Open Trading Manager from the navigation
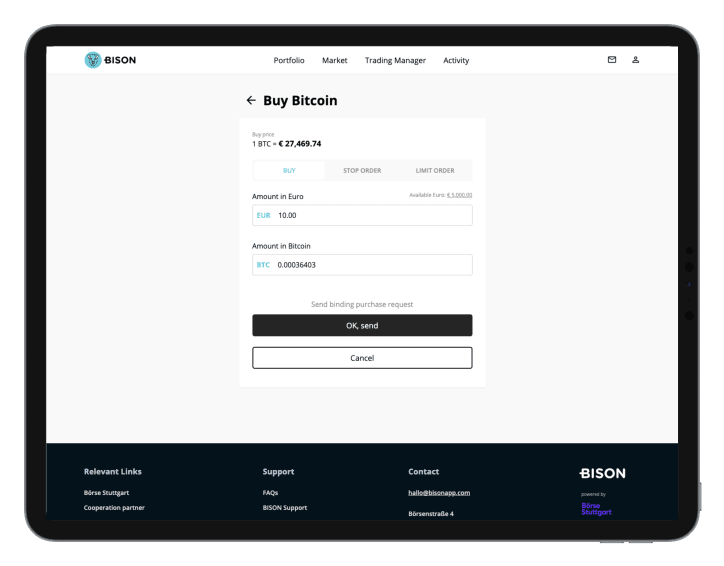This screenshot has width=724, height=566. click(x=395, y=61)
